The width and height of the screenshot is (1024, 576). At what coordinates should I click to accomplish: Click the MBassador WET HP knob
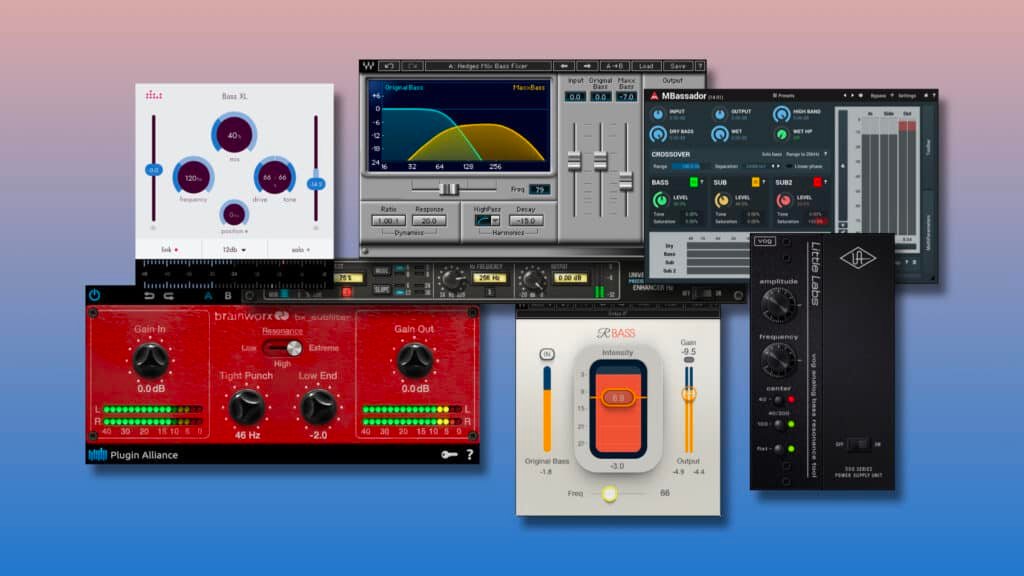point(781,135)
